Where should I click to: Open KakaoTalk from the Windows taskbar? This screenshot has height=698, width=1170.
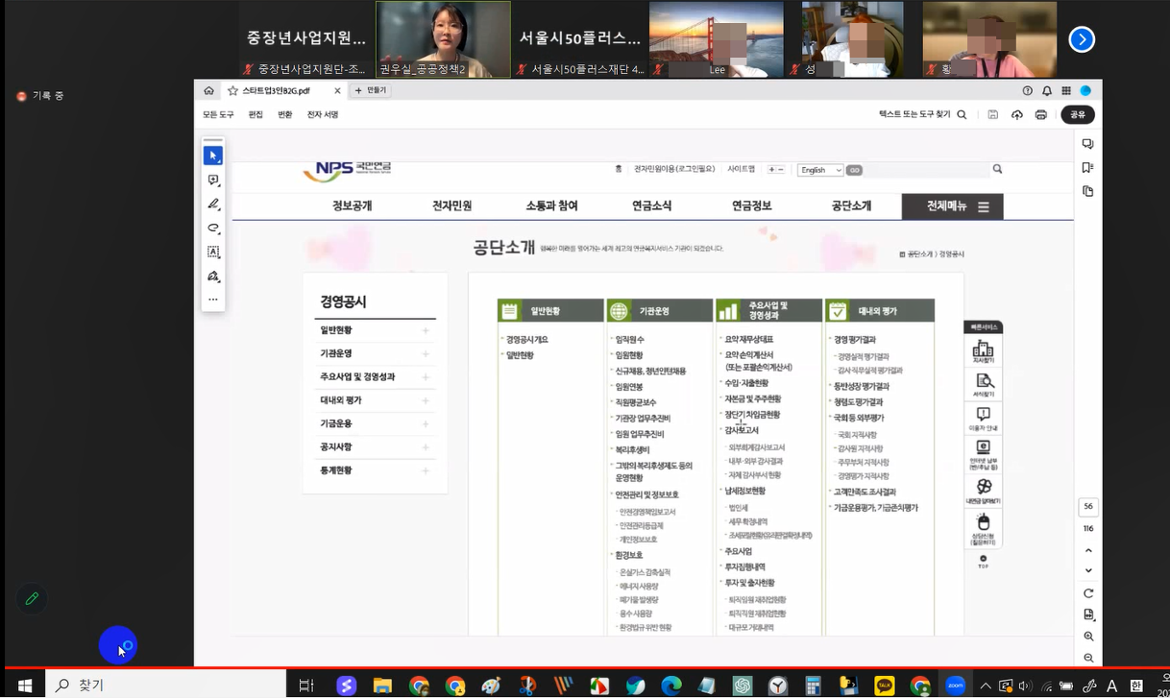click(x=884, y=686)
